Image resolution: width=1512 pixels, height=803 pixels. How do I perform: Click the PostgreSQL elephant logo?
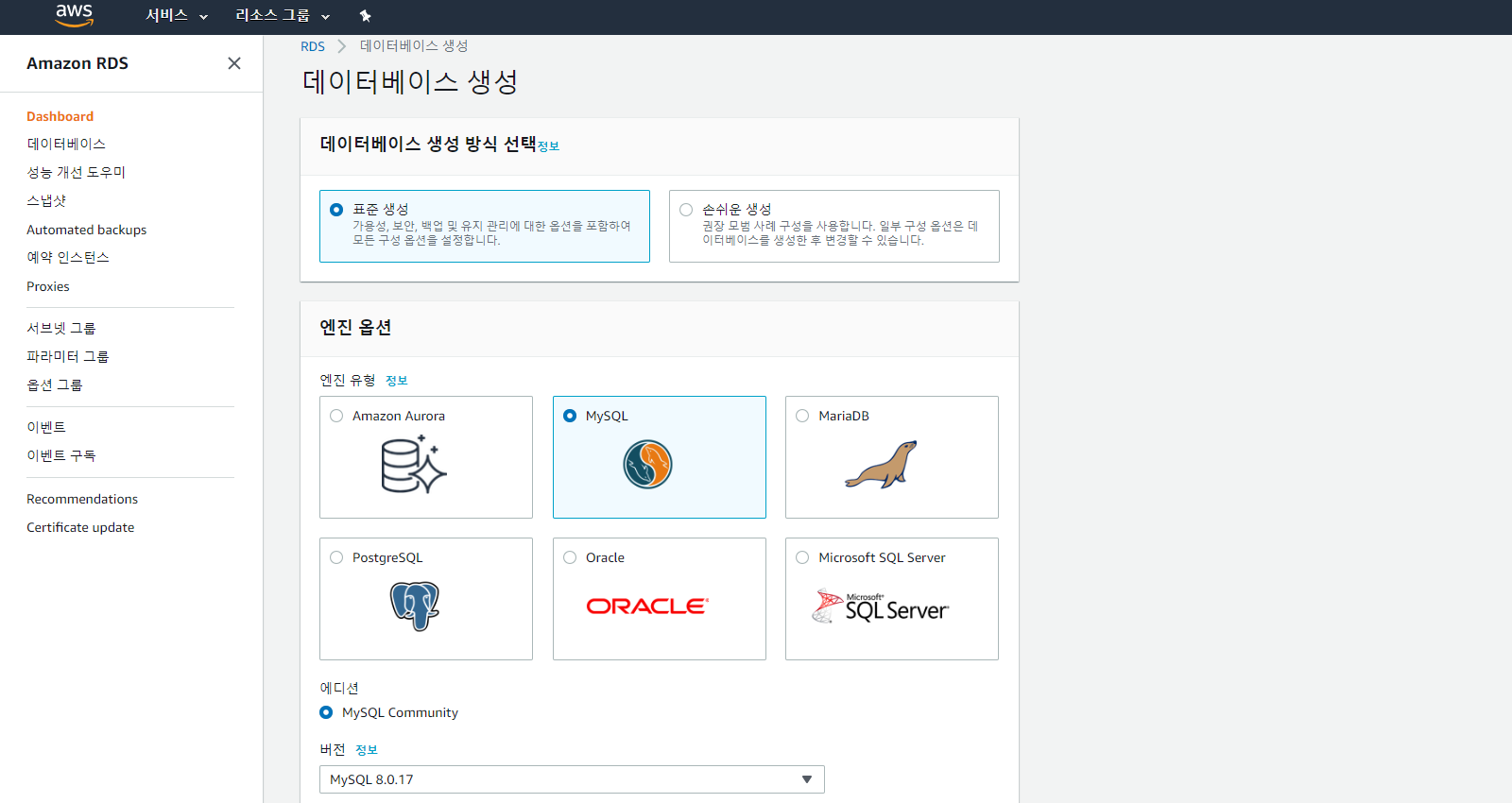415,606
